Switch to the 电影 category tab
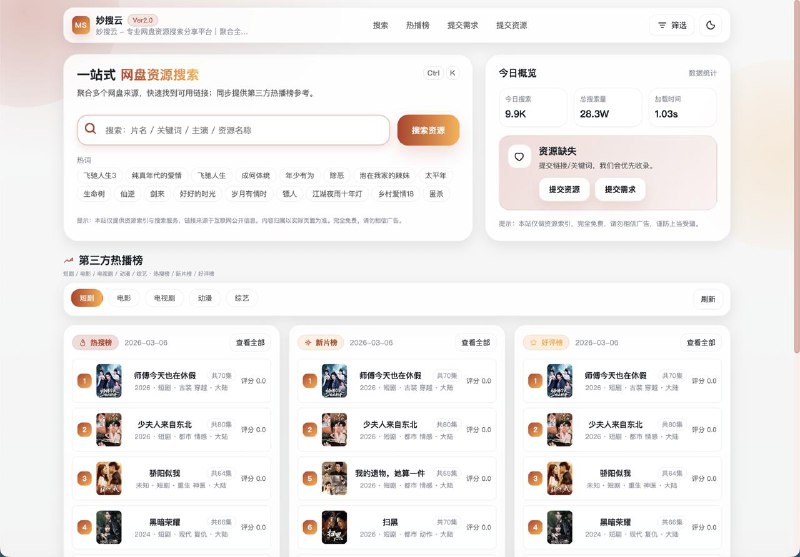Image resolution: width=800 pixels, height=557 pixels. [123, 298]
